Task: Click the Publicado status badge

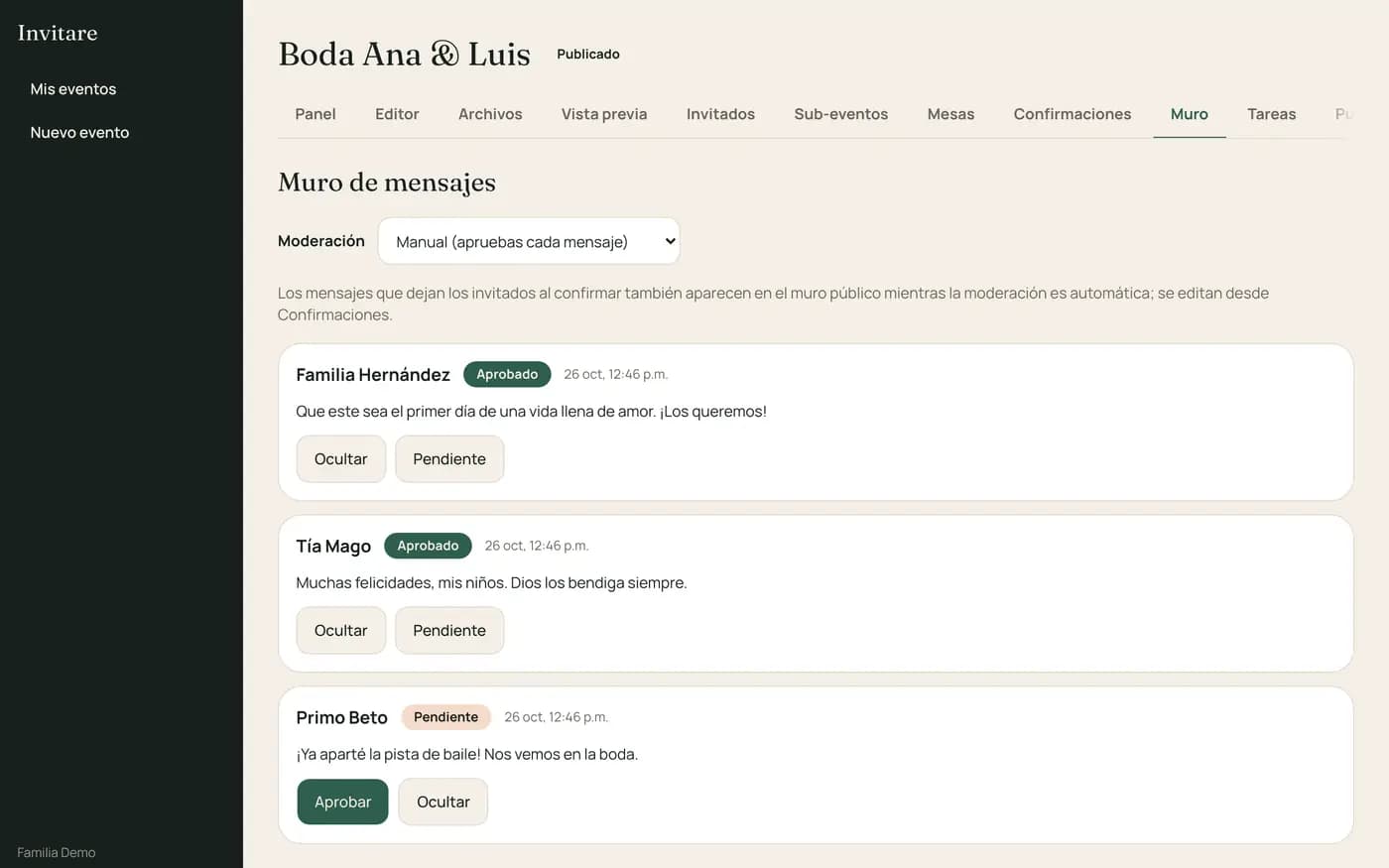Action: 588,55
